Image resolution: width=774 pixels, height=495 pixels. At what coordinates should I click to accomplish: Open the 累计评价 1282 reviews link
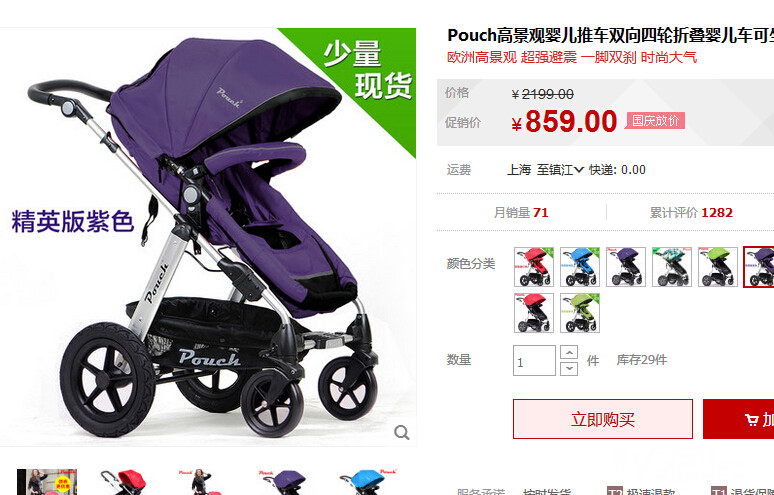tap(691, 213)
